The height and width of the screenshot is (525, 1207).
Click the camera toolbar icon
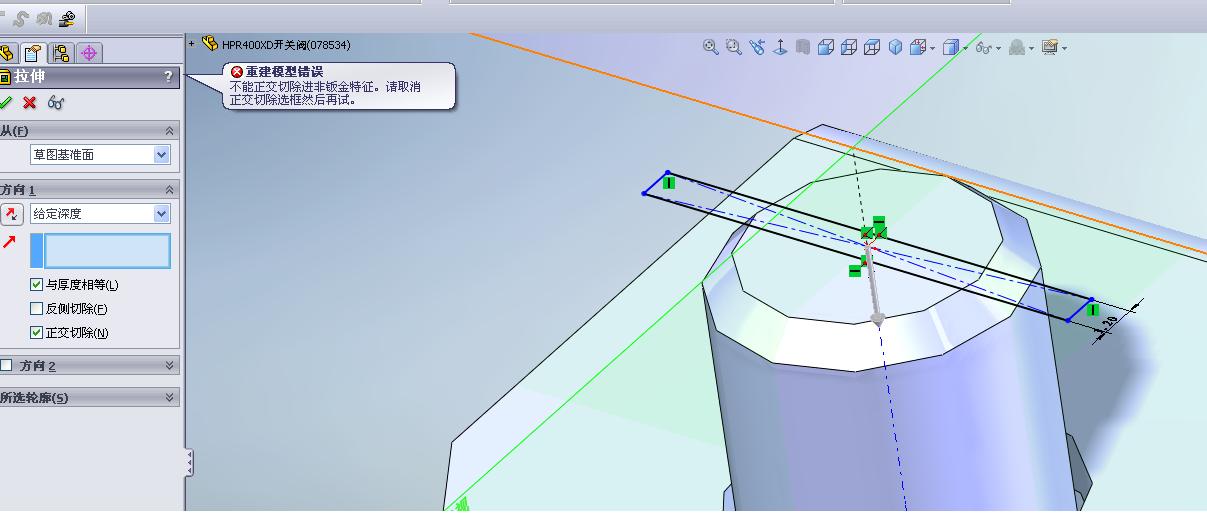[66, 18]
